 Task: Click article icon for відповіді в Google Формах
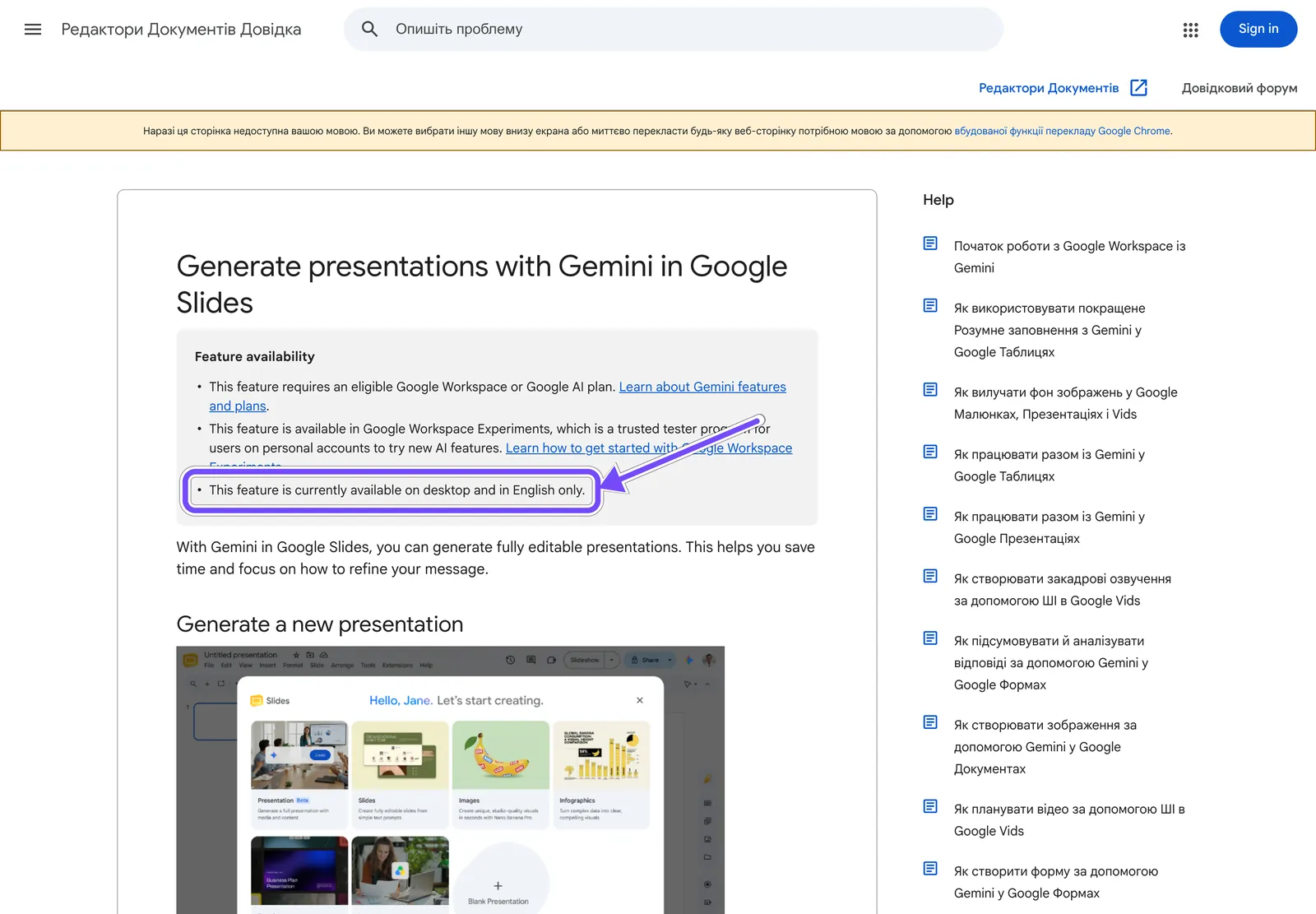coord(930,638)
